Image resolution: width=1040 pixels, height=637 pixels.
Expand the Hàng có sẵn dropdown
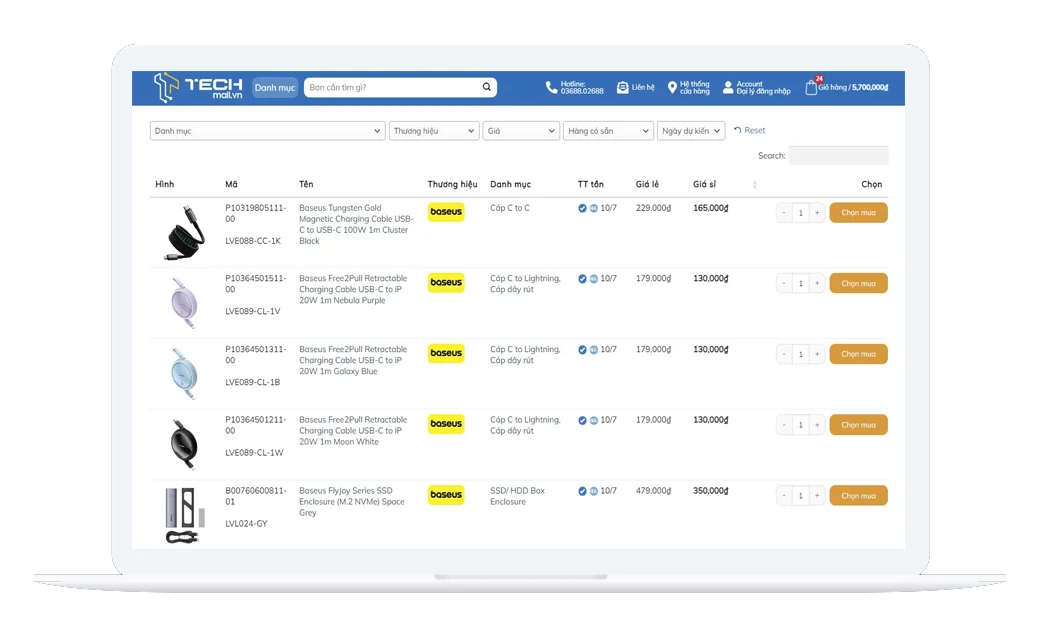coord(608,131)
